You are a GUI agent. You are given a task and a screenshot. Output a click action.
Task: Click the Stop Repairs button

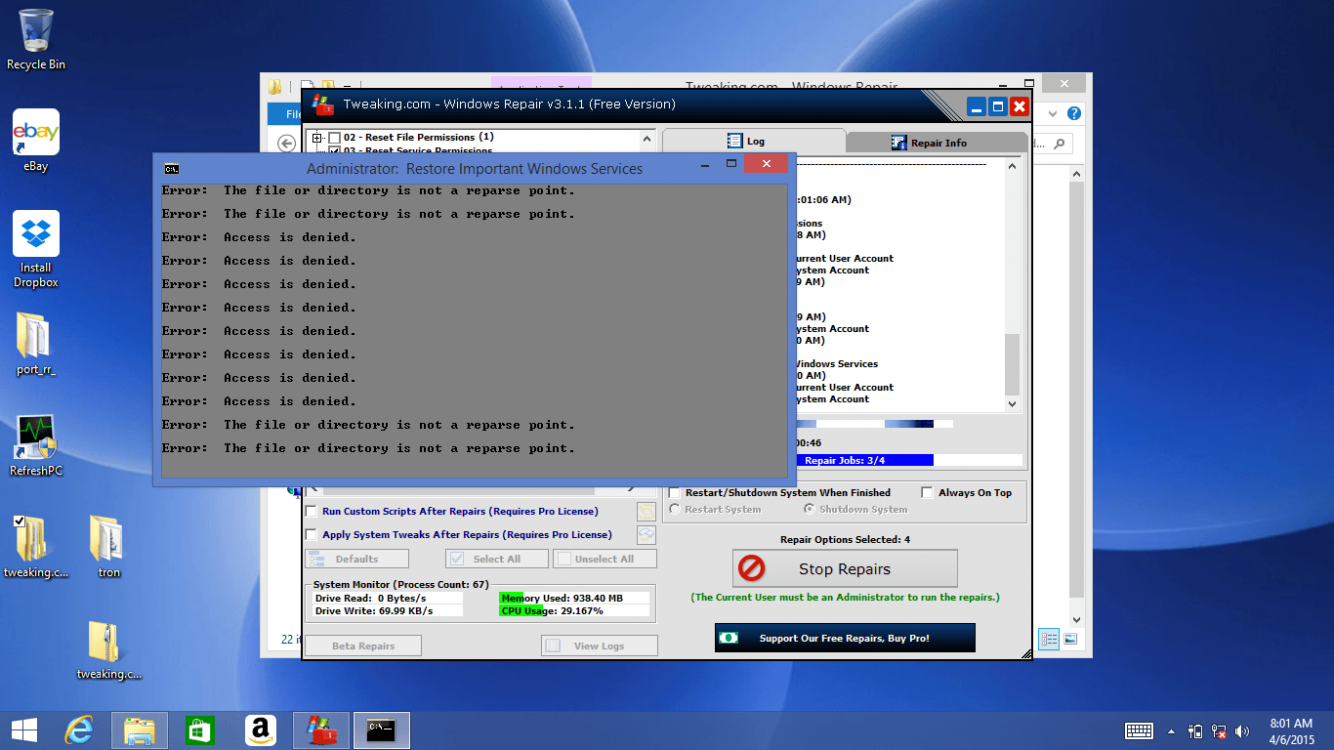pyautogui.click(x=845, y=569)
